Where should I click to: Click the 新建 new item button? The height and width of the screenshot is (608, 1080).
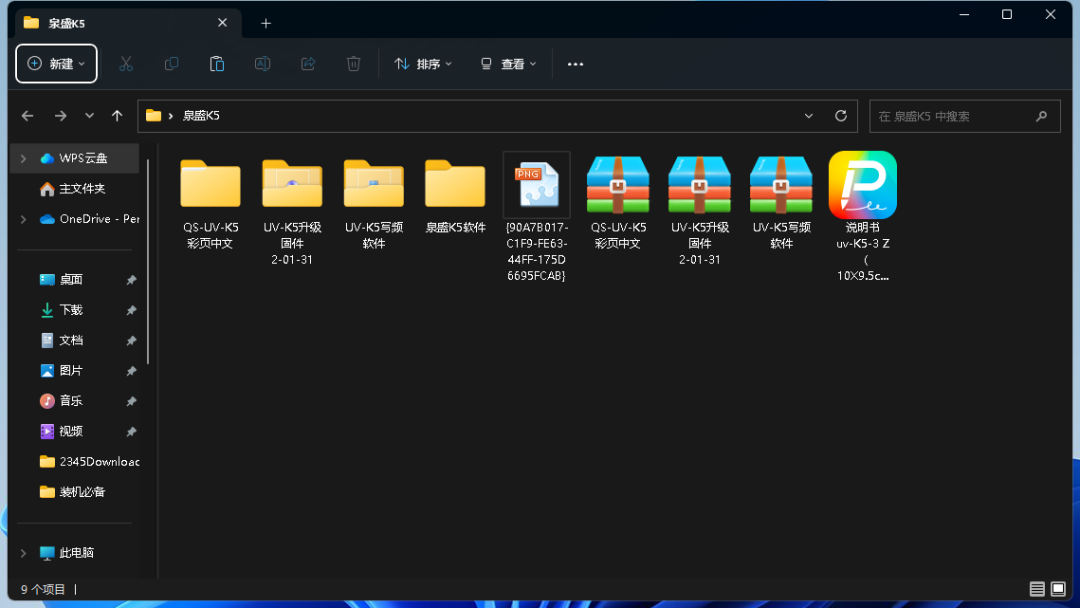(x=56, y=64)
